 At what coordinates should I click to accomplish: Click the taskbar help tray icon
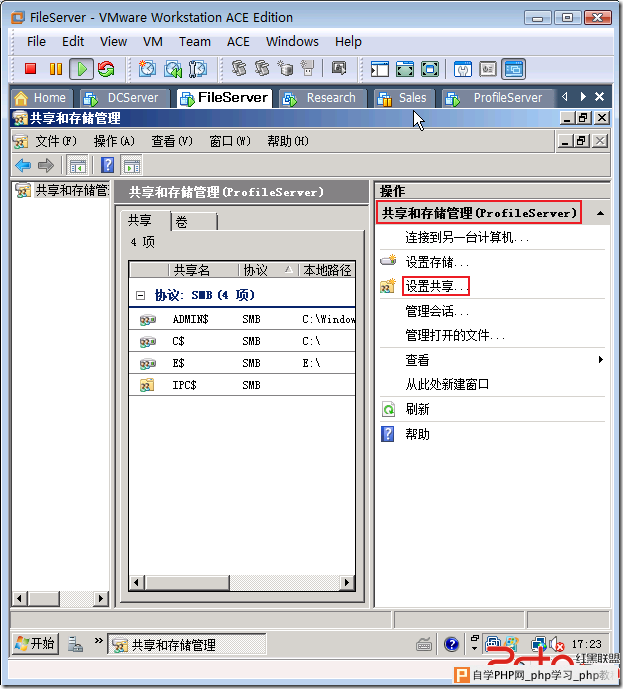[x=452, y=644]
